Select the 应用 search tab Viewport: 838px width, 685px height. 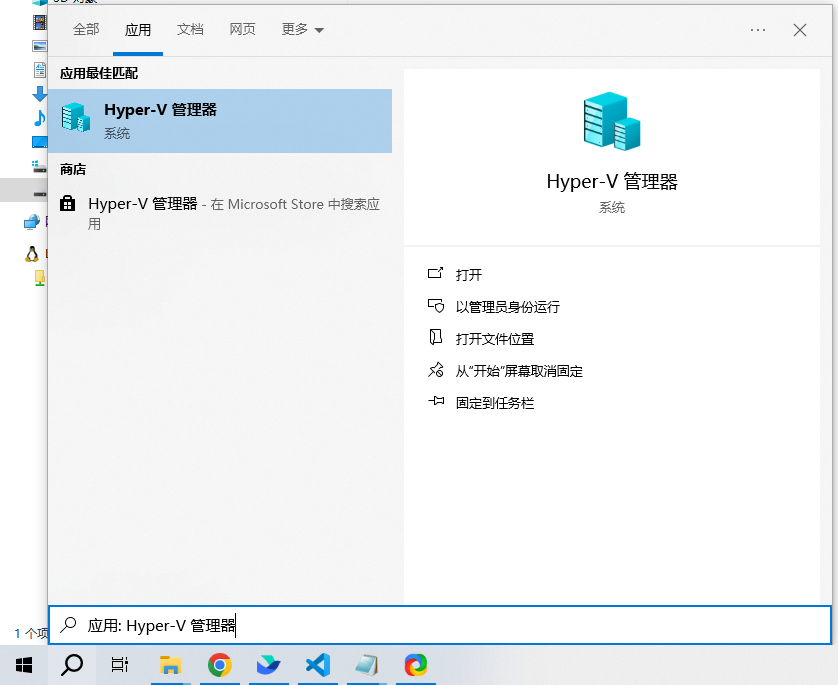138,29
